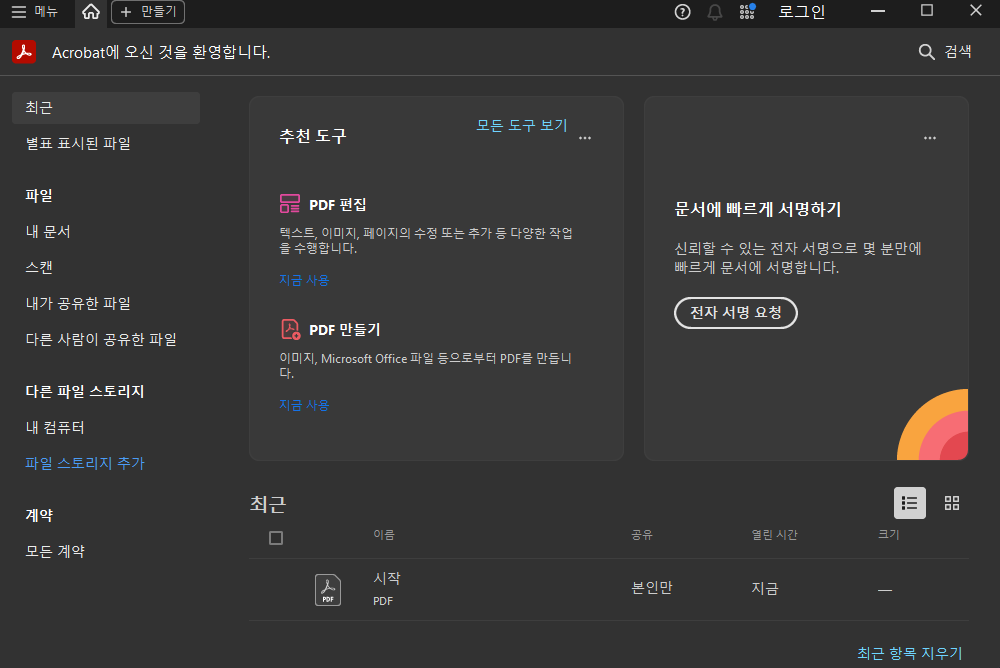Viewport: 1000px width, 668px height.
Task: Open the apps grid icon
Action: pos(747,11)
